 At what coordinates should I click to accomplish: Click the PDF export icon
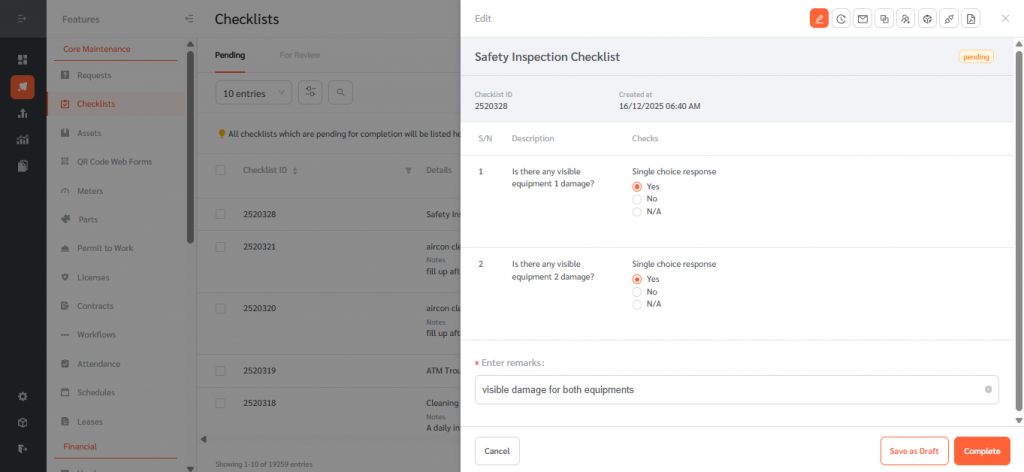click(971, 19)
